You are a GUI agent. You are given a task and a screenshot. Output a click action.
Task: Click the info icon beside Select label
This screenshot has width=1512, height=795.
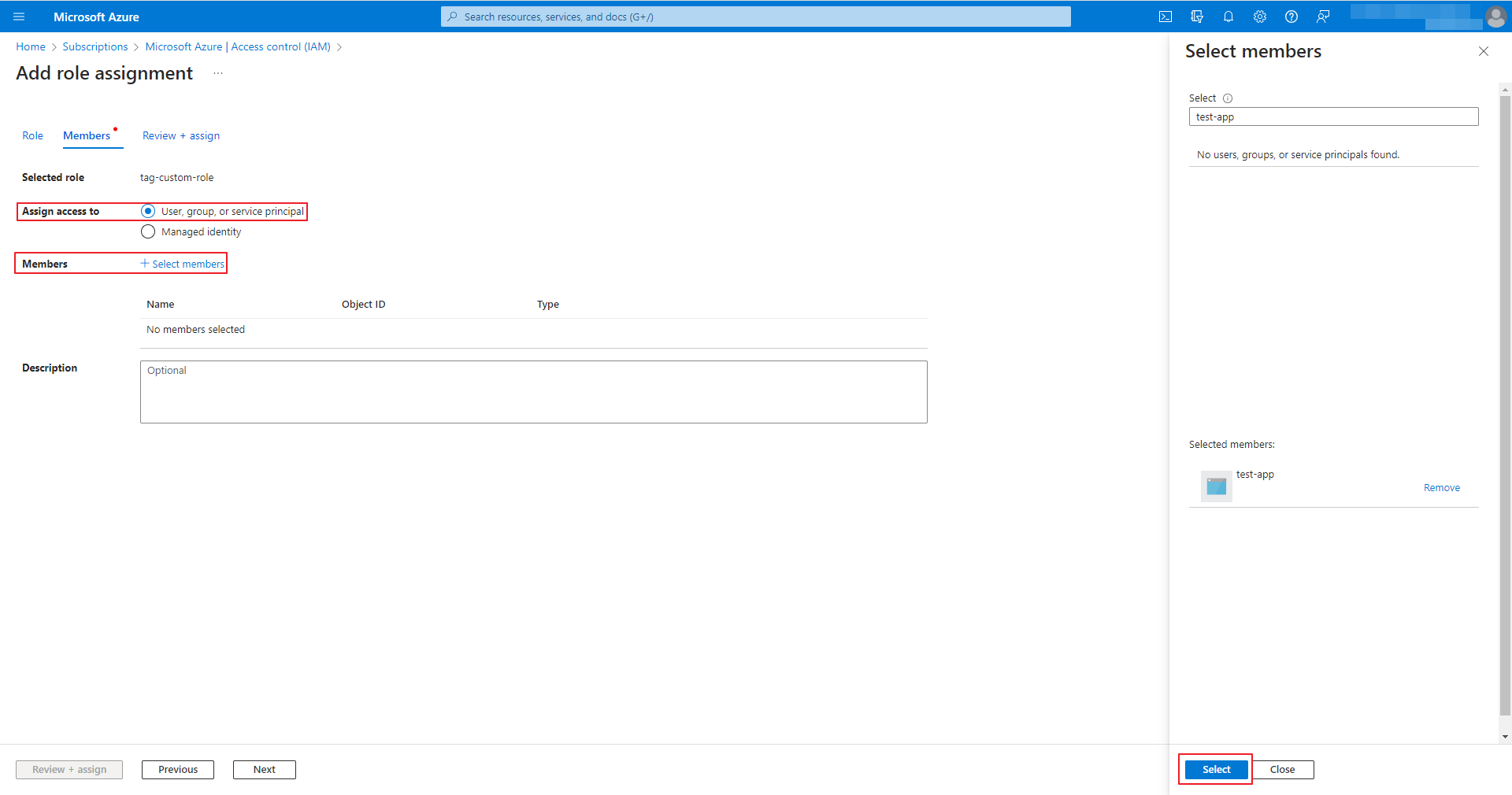[x=1228, y=98]
